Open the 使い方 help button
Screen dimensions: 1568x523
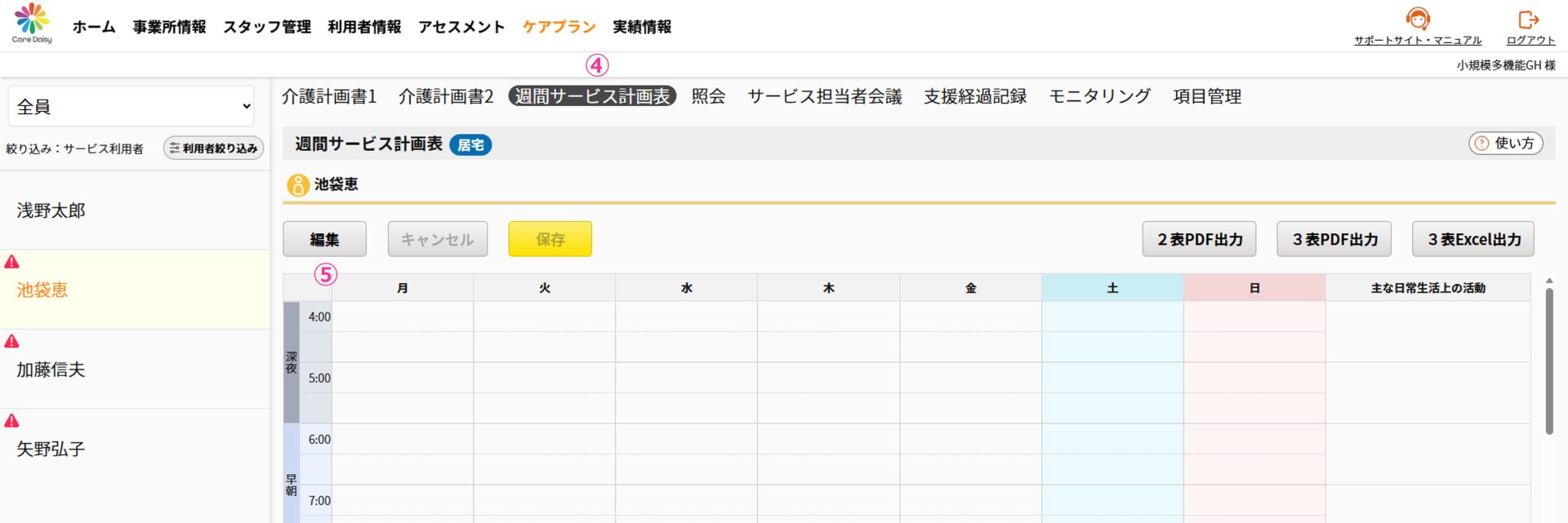[x=1505, y=144]
